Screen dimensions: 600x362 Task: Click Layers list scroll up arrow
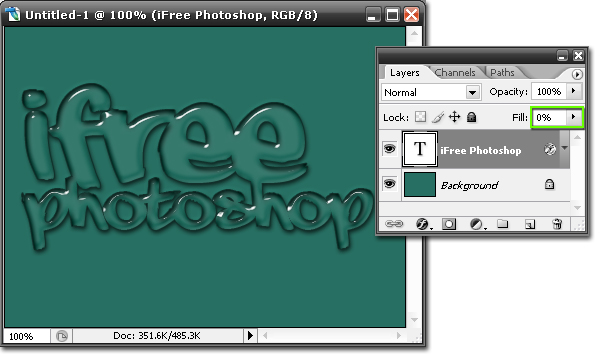577,137
